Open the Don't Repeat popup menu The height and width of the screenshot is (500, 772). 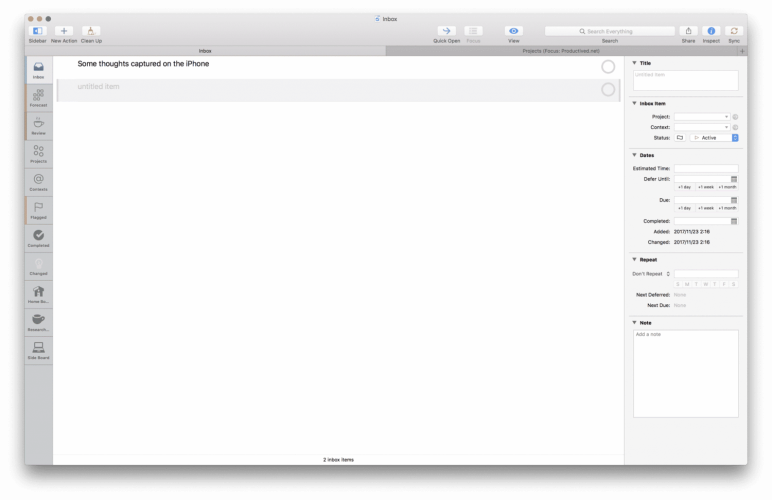[x=651, y=274]
